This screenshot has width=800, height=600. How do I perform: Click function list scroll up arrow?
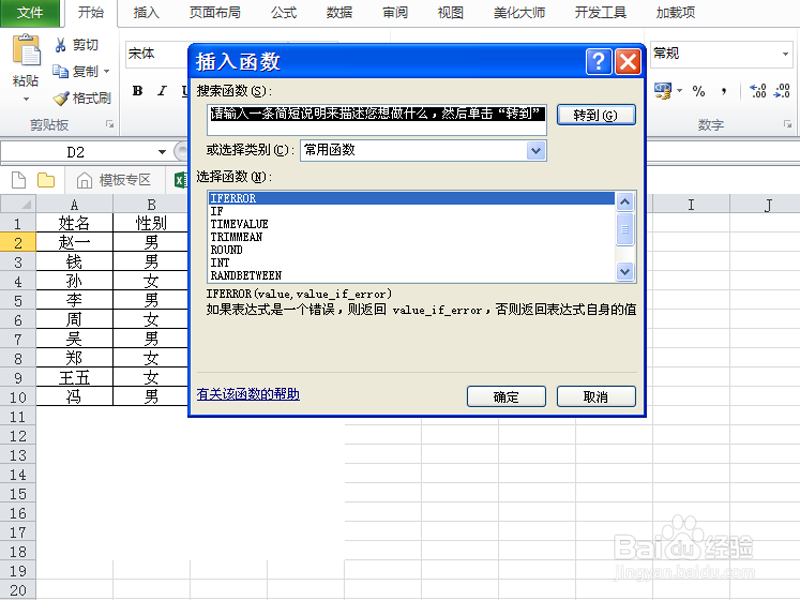(624, 202)
